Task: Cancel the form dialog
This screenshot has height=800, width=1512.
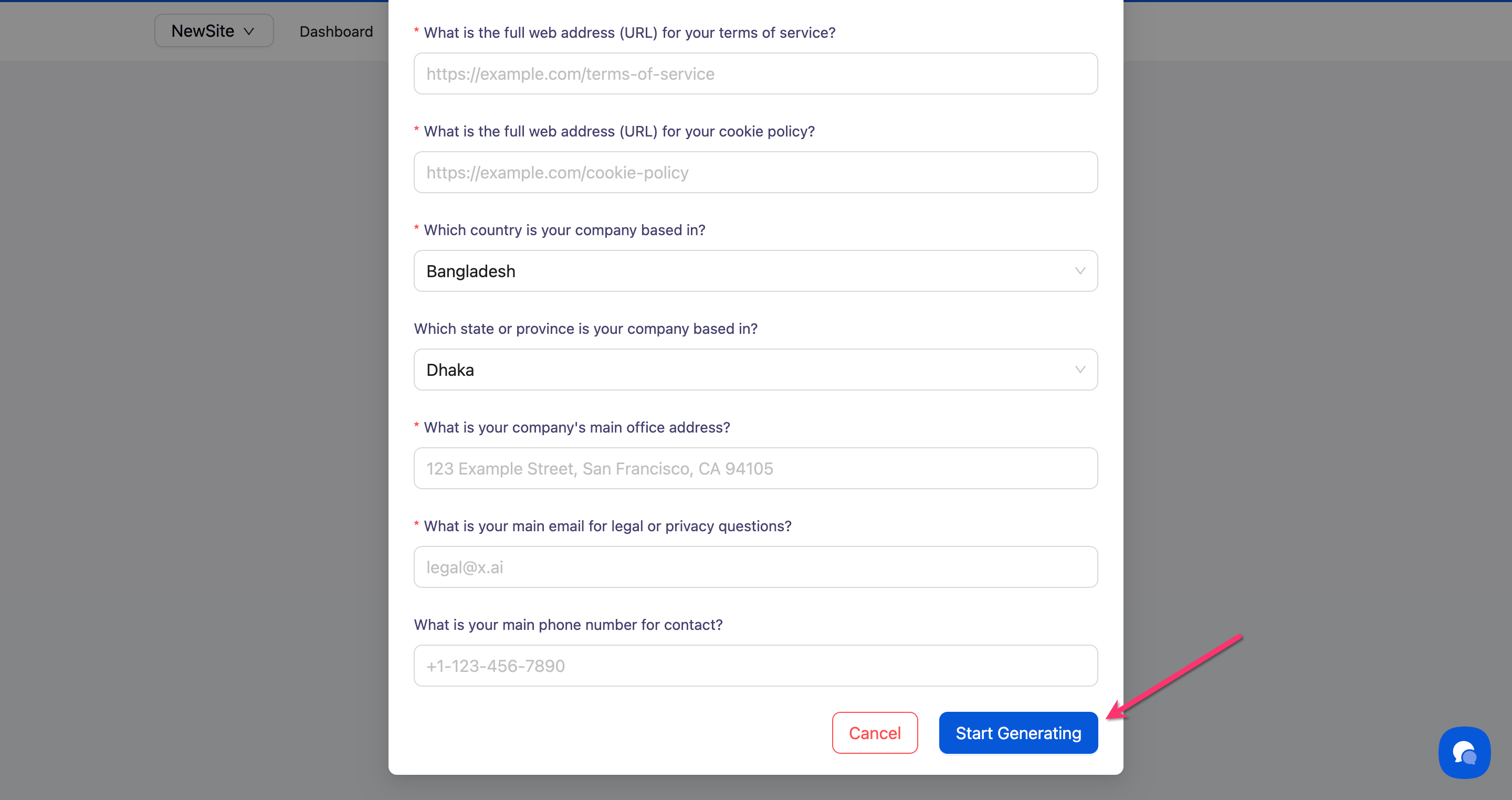Action: coord(874,732)
